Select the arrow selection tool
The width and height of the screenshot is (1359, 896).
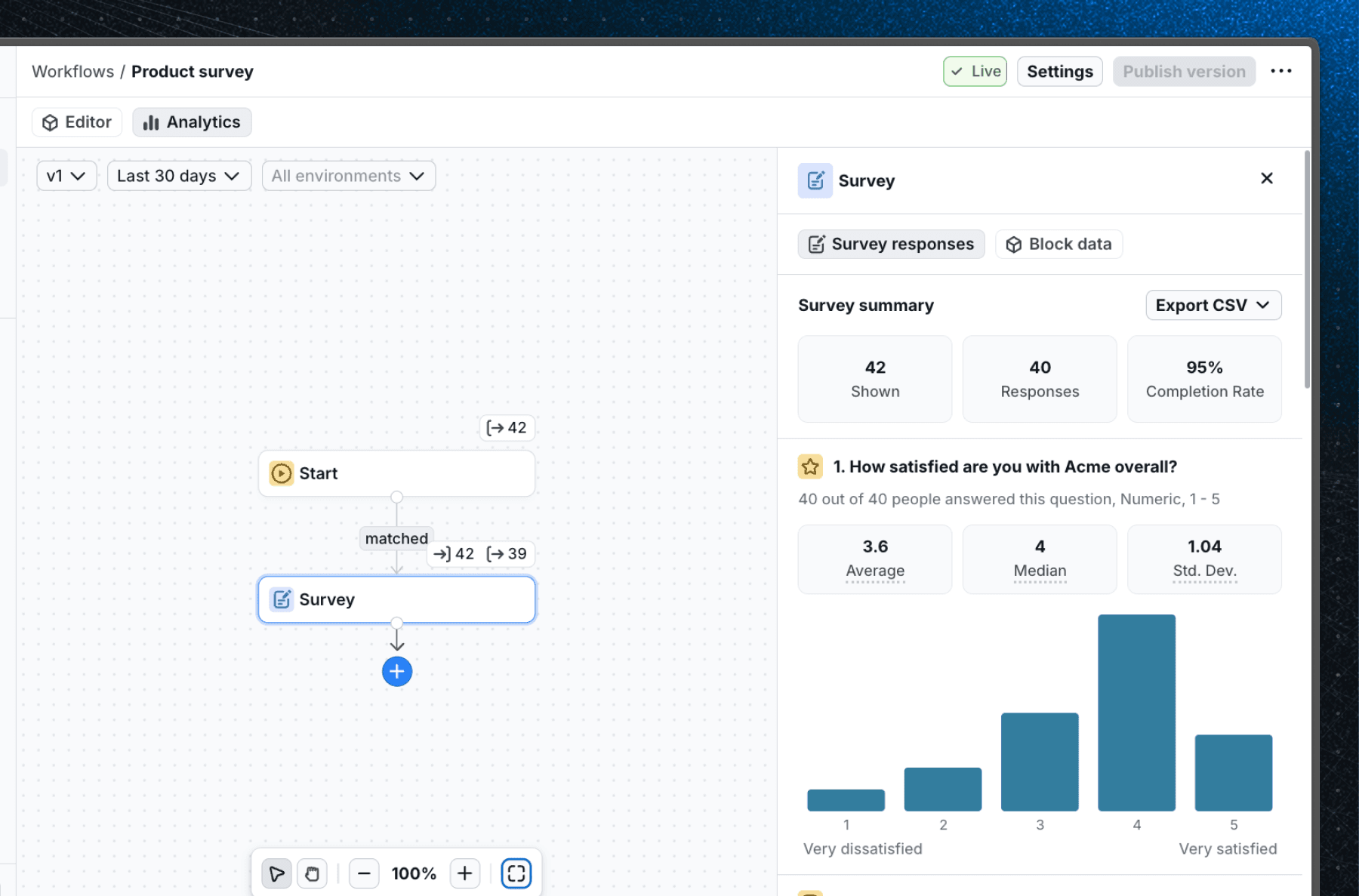coord(276,873)
